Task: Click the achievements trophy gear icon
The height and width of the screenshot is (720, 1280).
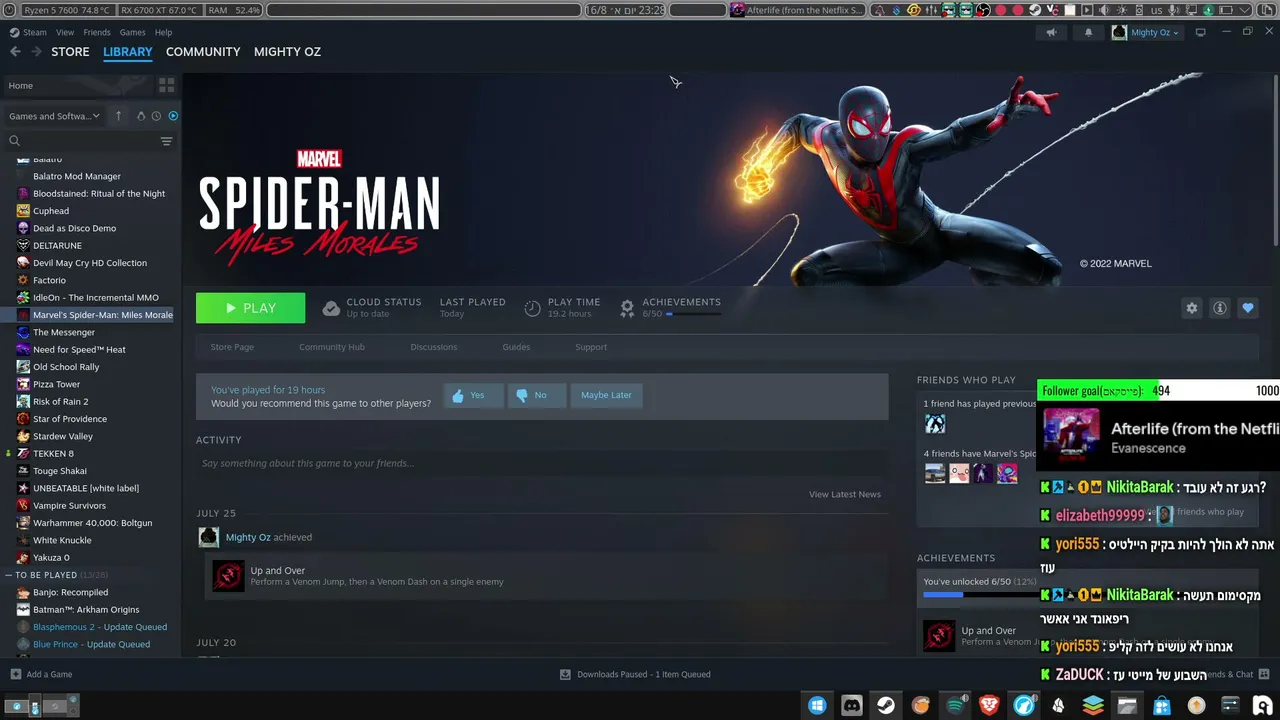Action: click(627, 308)
